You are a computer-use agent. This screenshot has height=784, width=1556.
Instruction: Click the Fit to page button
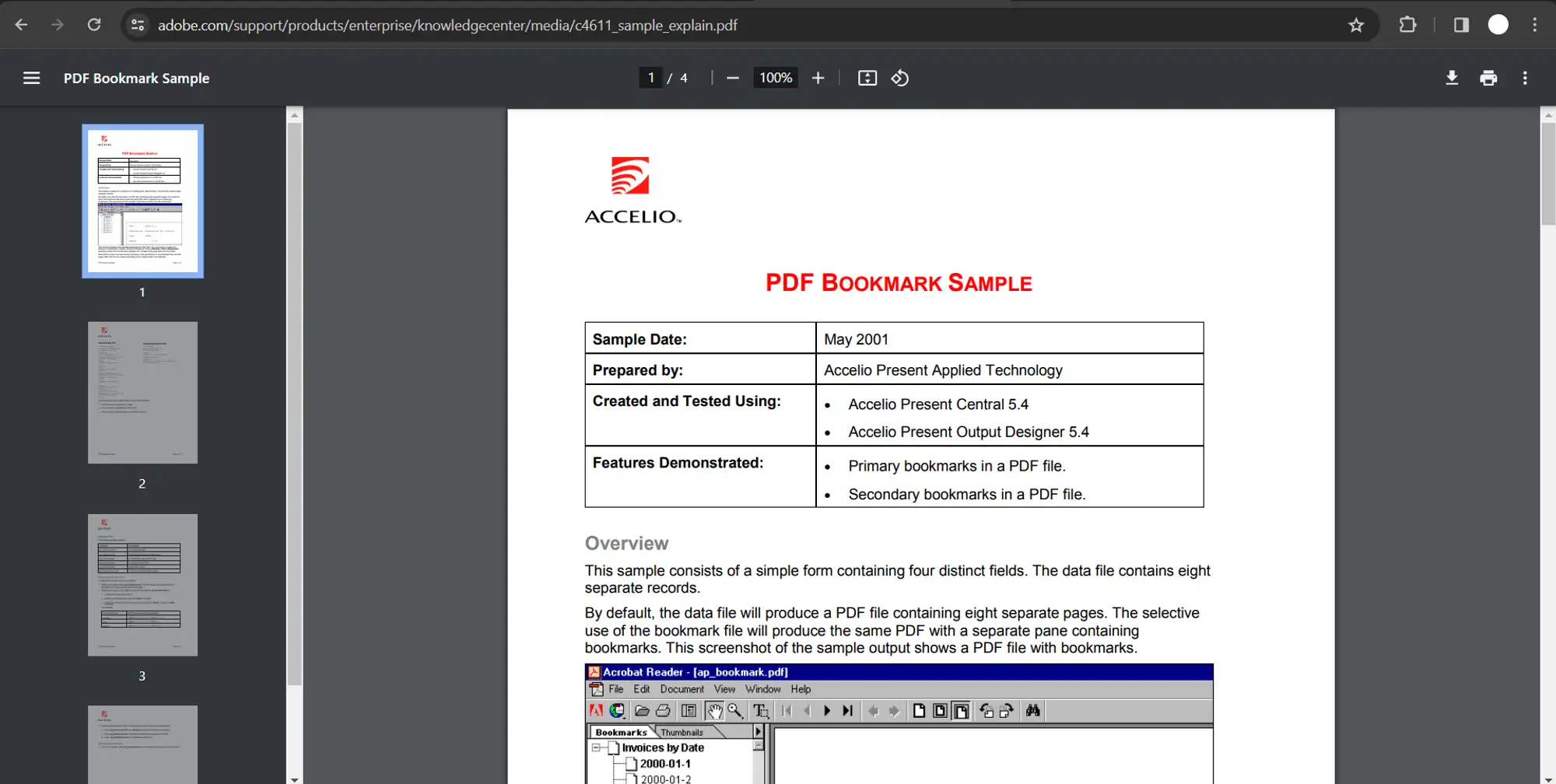[x=867, y=78]
